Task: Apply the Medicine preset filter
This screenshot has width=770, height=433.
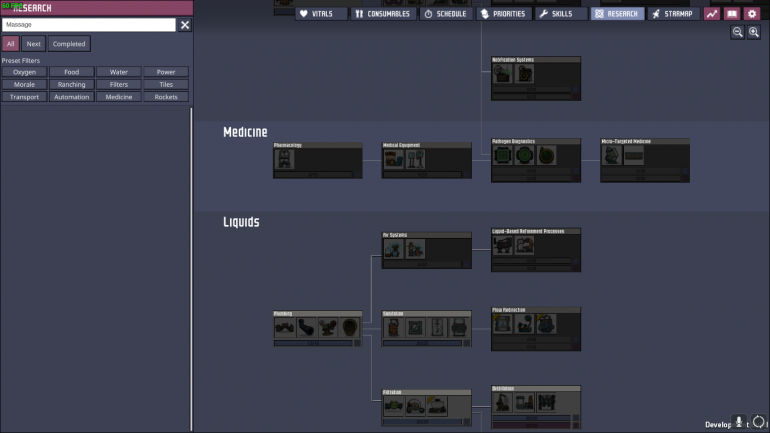Action: click(x=119, y=97)
